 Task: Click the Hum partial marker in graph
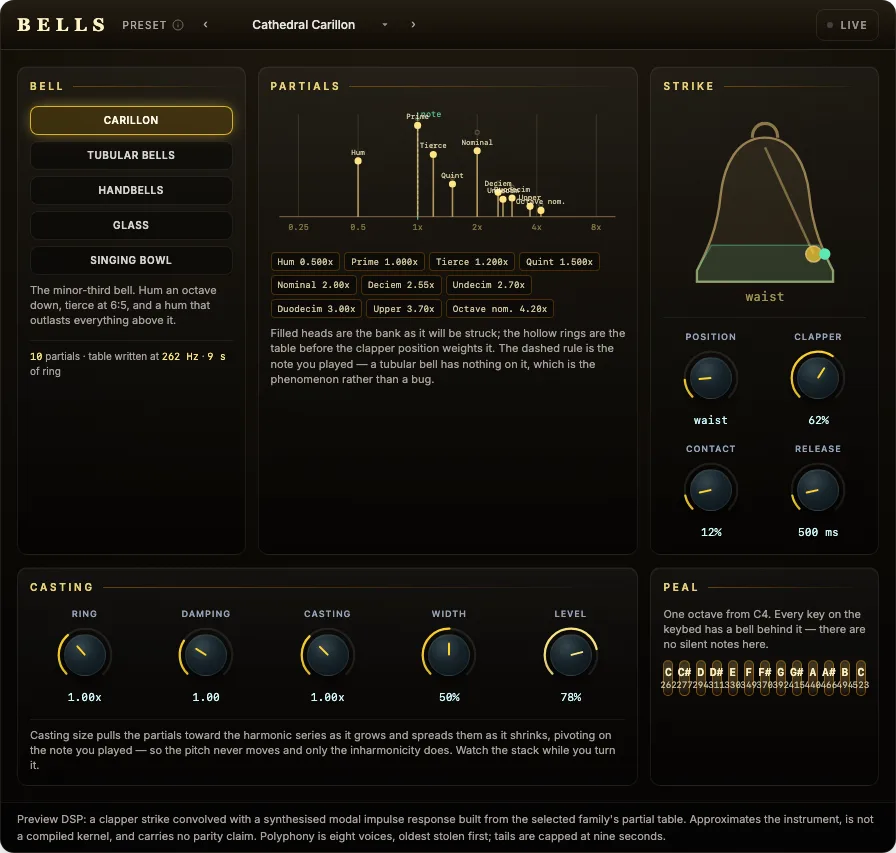pos(358,161)
